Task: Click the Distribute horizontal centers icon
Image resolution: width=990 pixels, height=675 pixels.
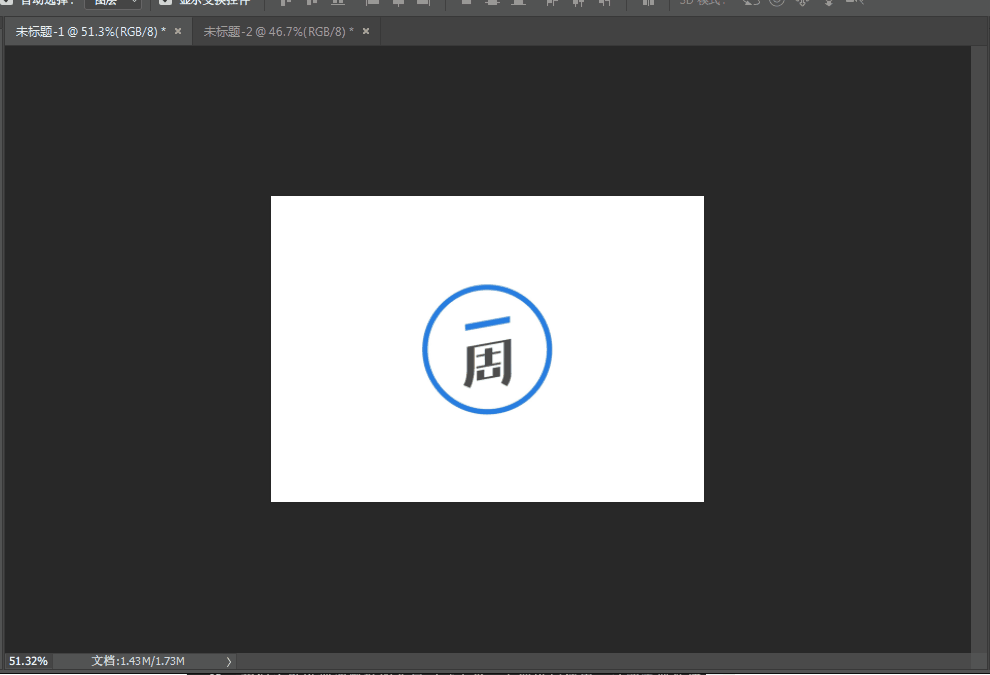Action: (x=579, y=3)
